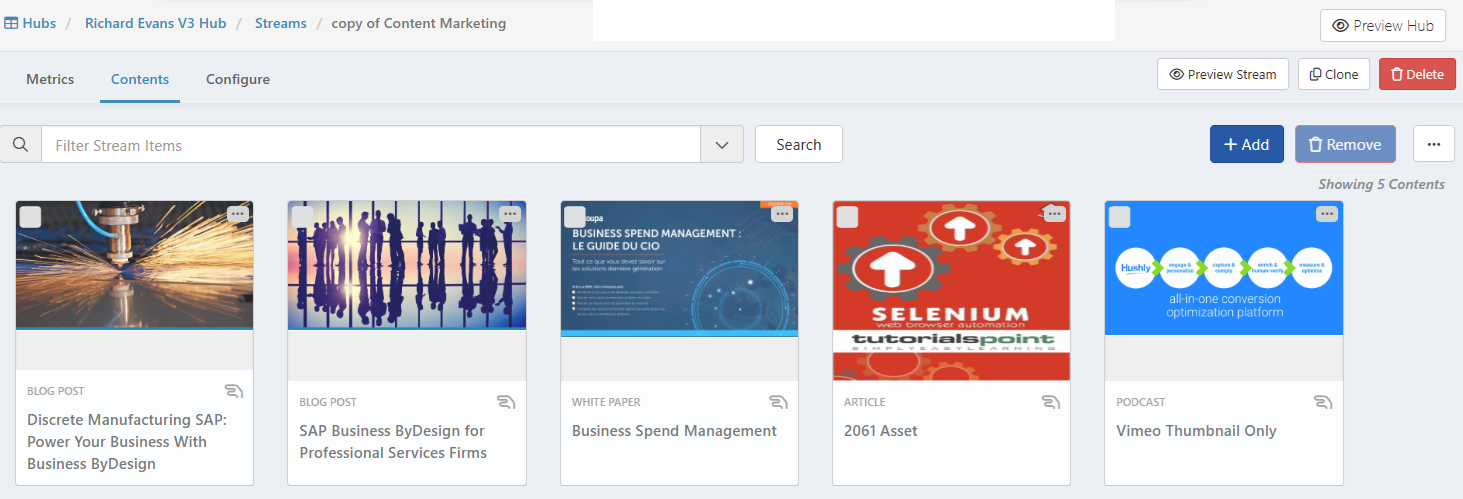The height and width of the screenshot is (499, 1463).
Task: Click the ARTICLE type label
Action: point(865,402)
